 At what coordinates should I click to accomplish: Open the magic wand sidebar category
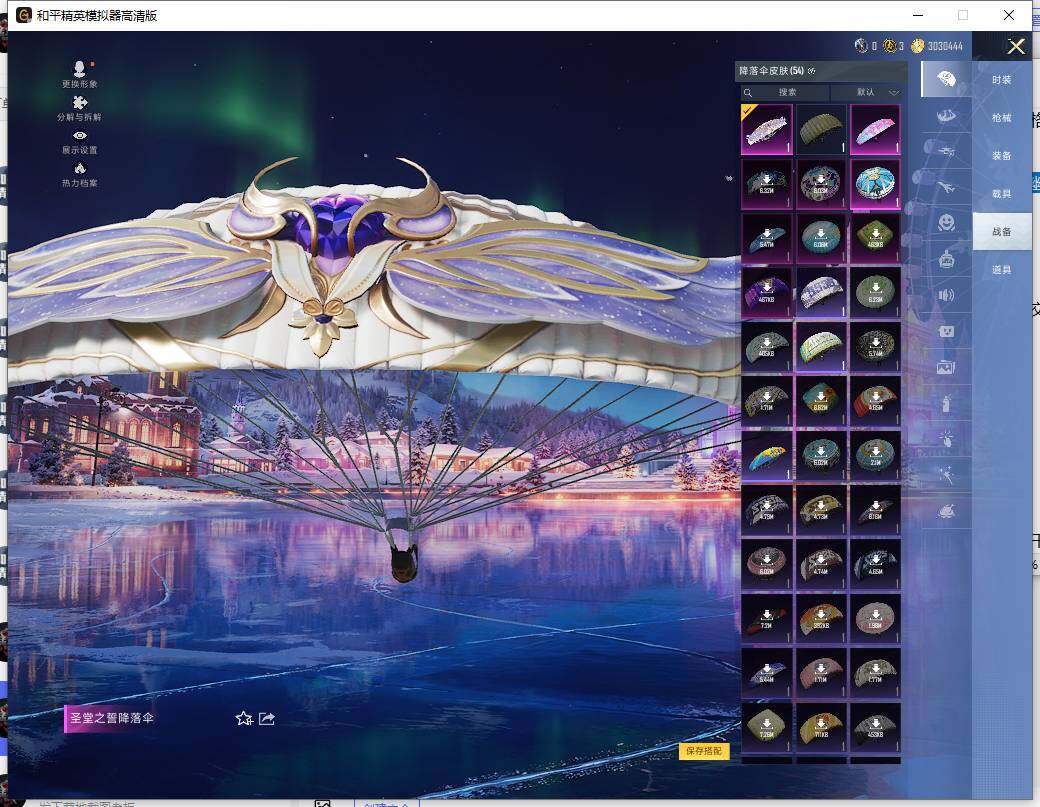[946, 474]
